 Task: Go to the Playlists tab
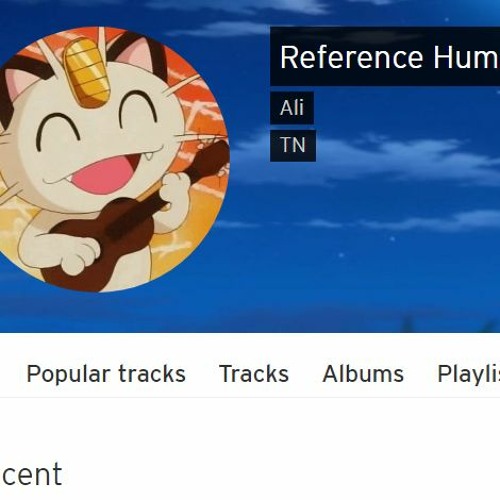[x=469, y=374]
